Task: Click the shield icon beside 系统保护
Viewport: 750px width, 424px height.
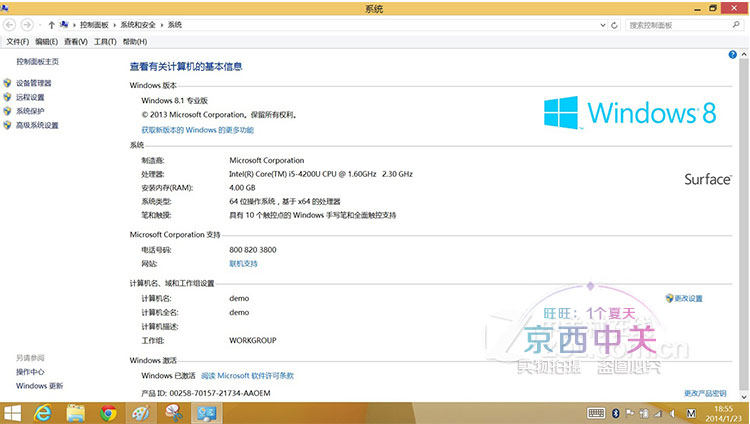Action: 7,111
